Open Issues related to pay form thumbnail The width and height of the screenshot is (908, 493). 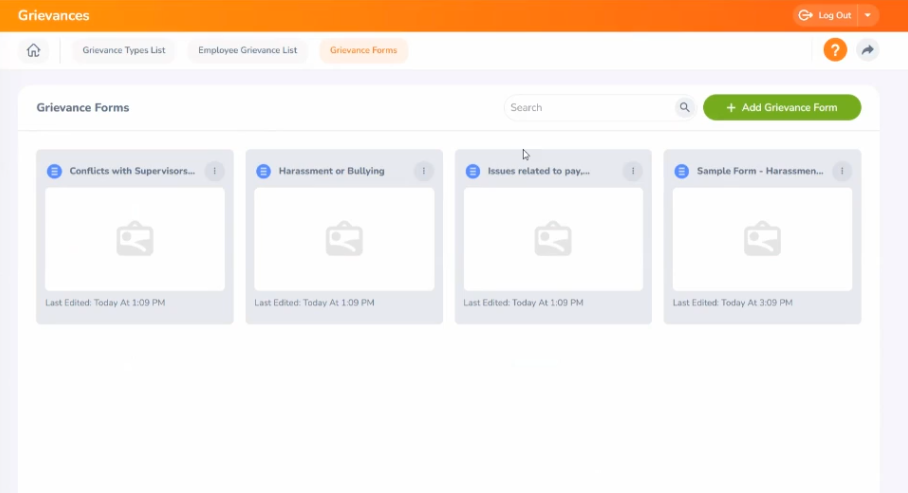[553, 239]
